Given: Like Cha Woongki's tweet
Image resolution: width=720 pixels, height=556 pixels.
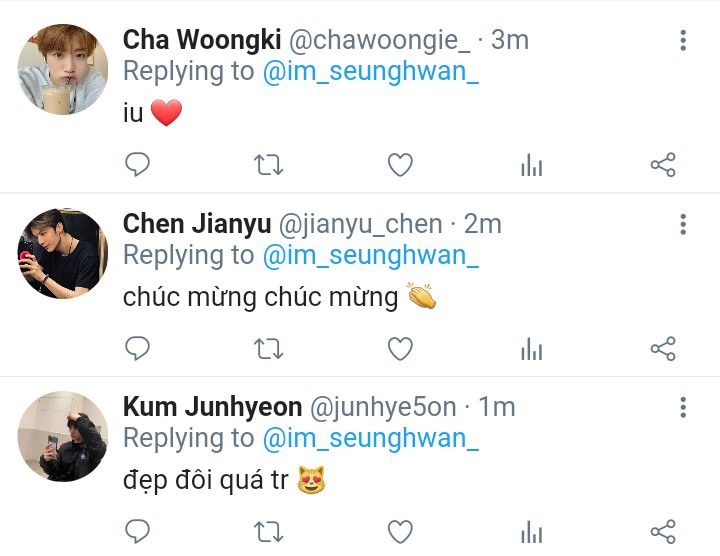Looking at the screenshot, I should (x=400, y=165).
